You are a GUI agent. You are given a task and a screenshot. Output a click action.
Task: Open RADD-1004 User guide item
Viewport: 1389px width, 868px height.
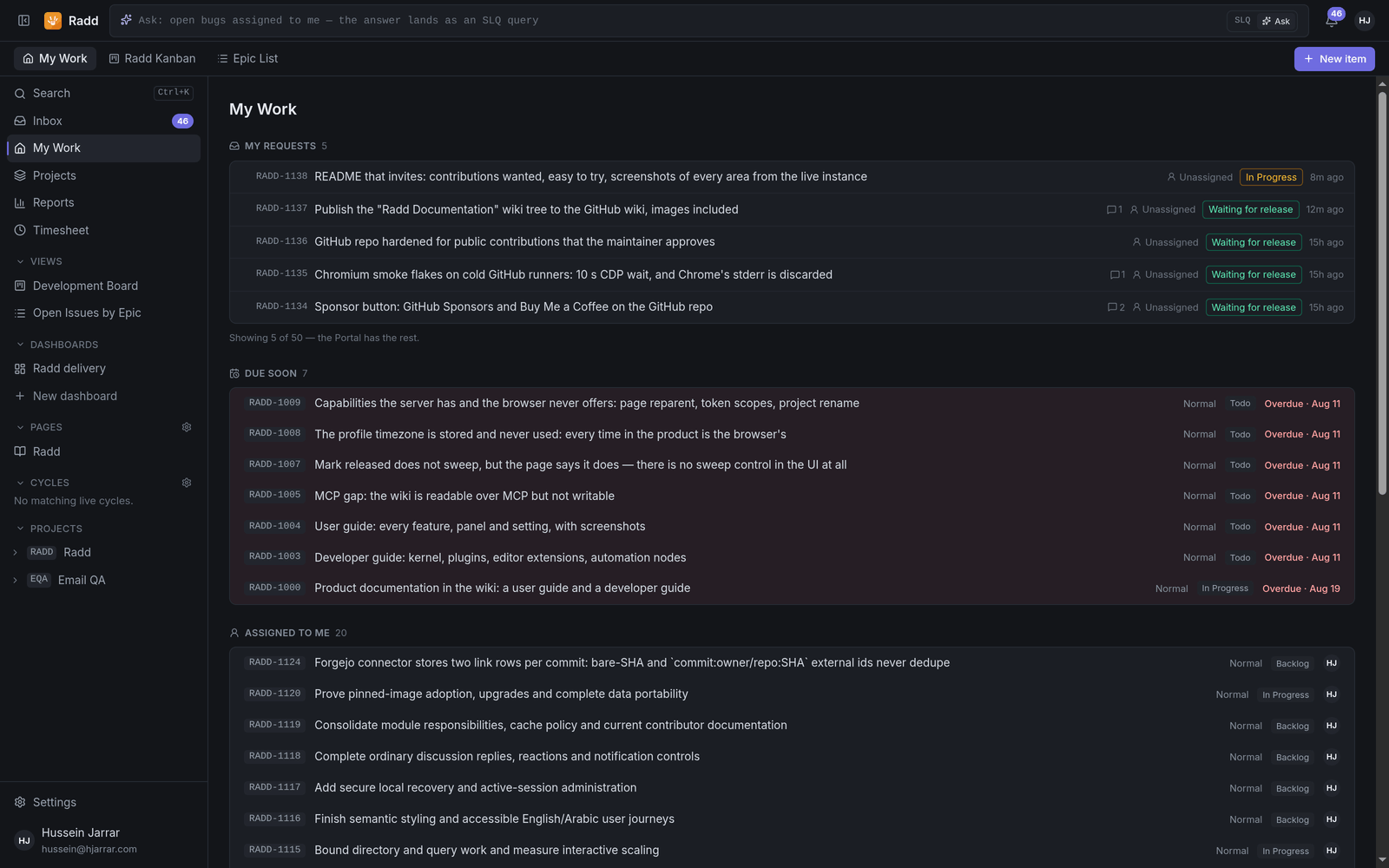(792, 527)
